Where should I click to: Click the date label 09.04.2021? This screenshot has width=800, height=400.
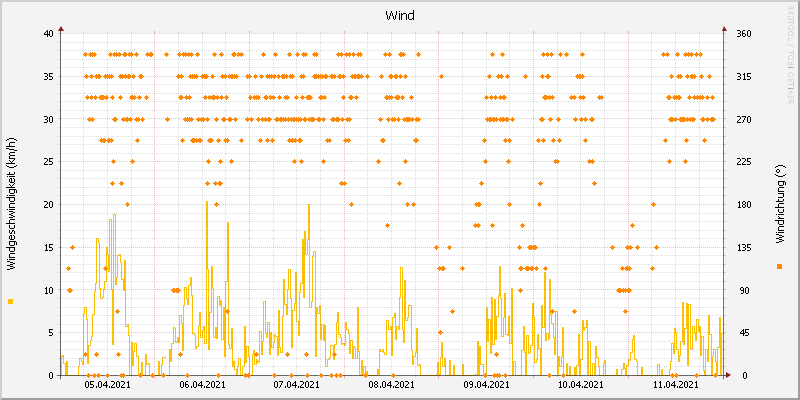(486, 385)
